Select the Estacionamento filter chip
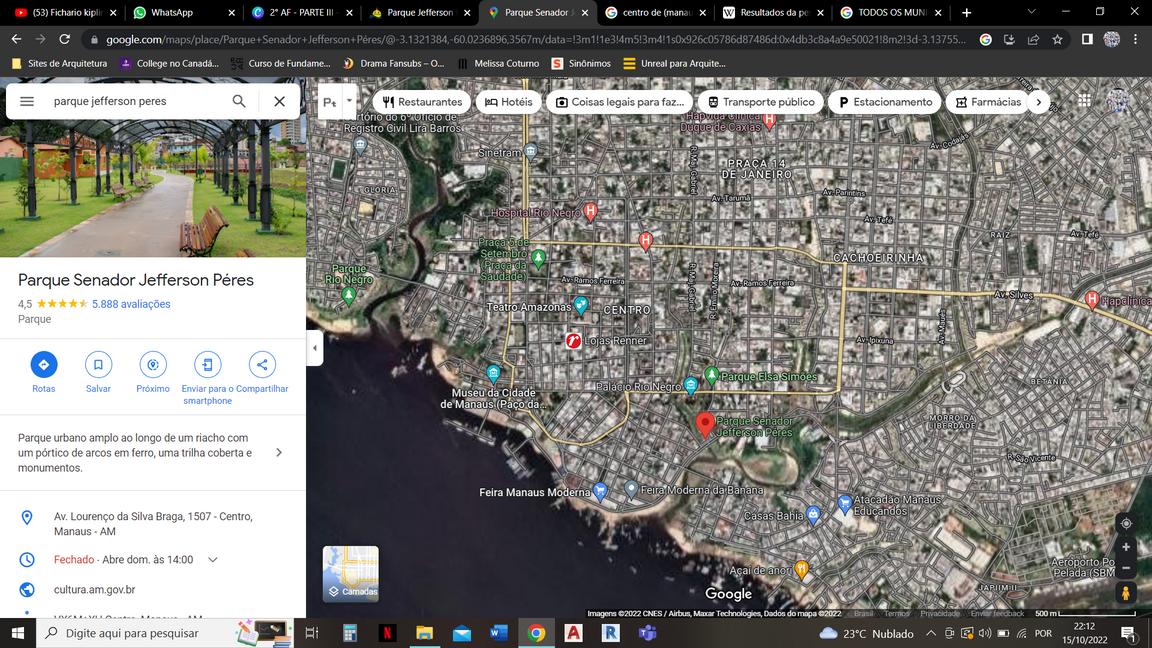1152x648 pixels. click(885, 102)
